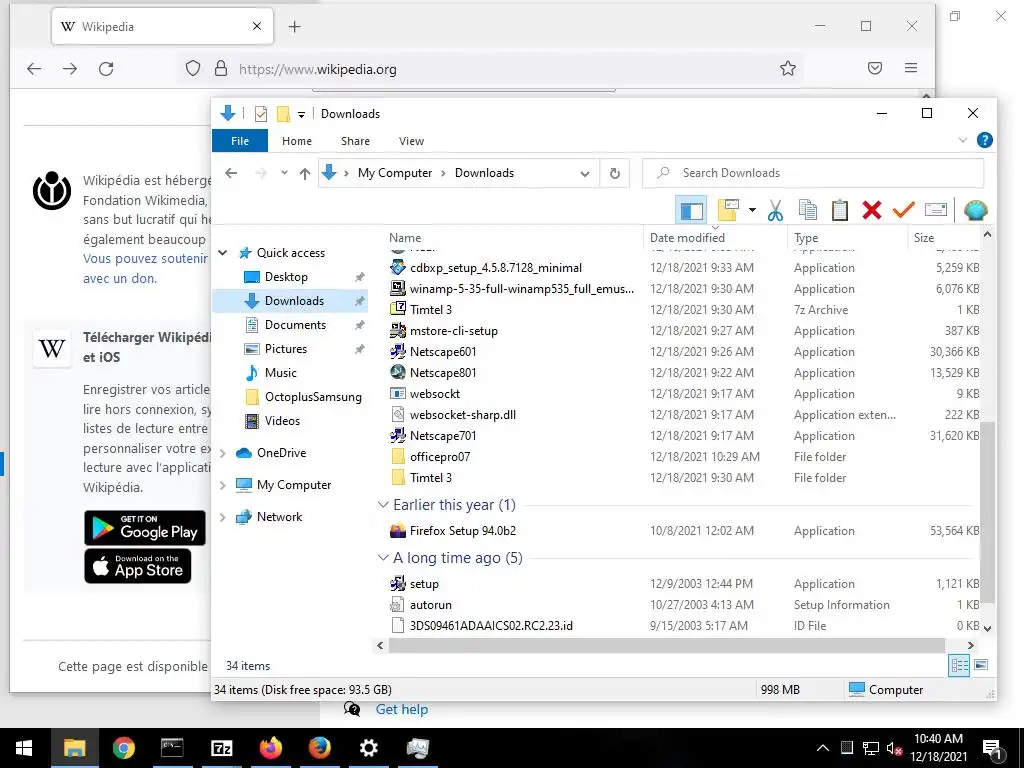Open the Windows Start menu
Screen dimensions: 1024x768
click(24, 748)
